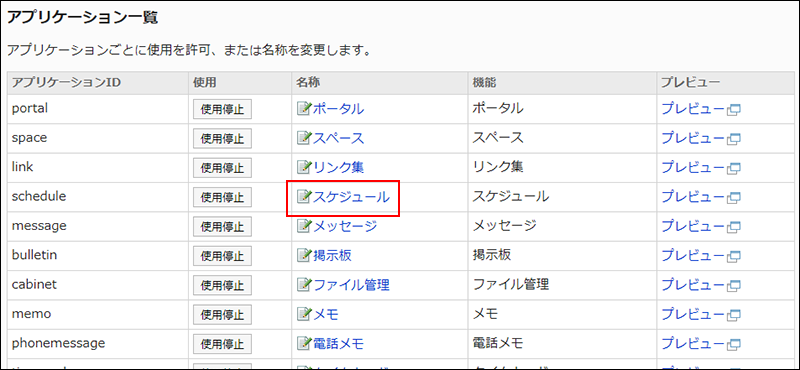Click the new-window icon in phonemessage row

[734, 344]
